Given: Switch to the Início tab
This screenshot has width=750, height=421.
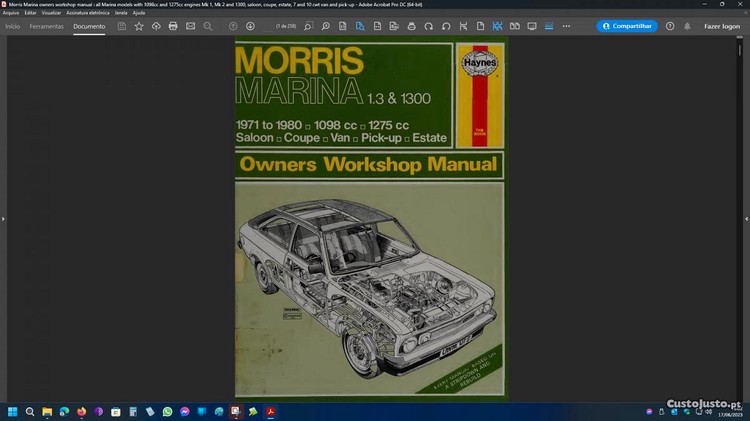Looking at the screenshot, I should 13,26.
